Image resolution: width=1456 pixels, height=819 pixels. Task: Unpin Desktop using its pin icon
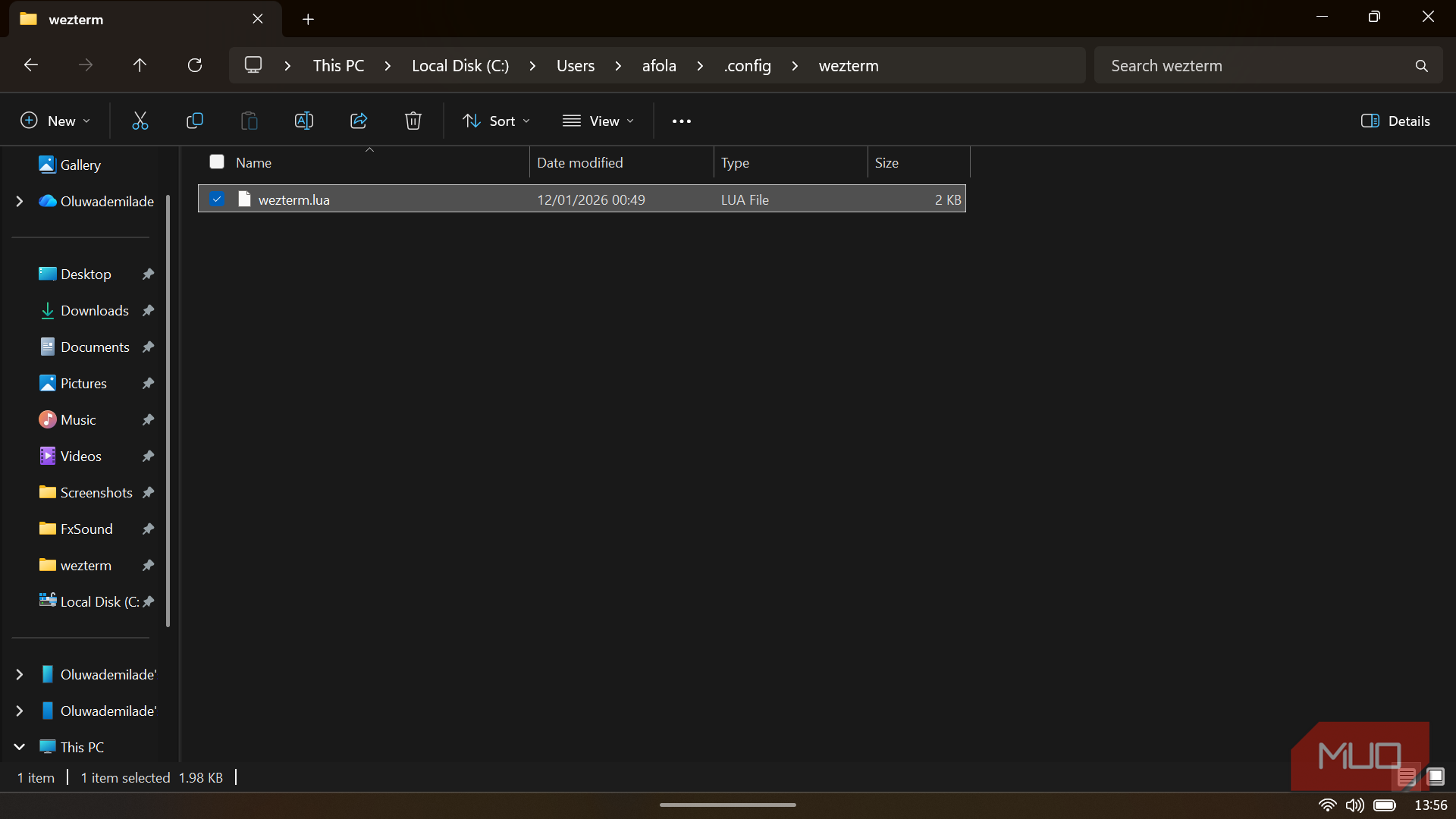coord(149,274)
